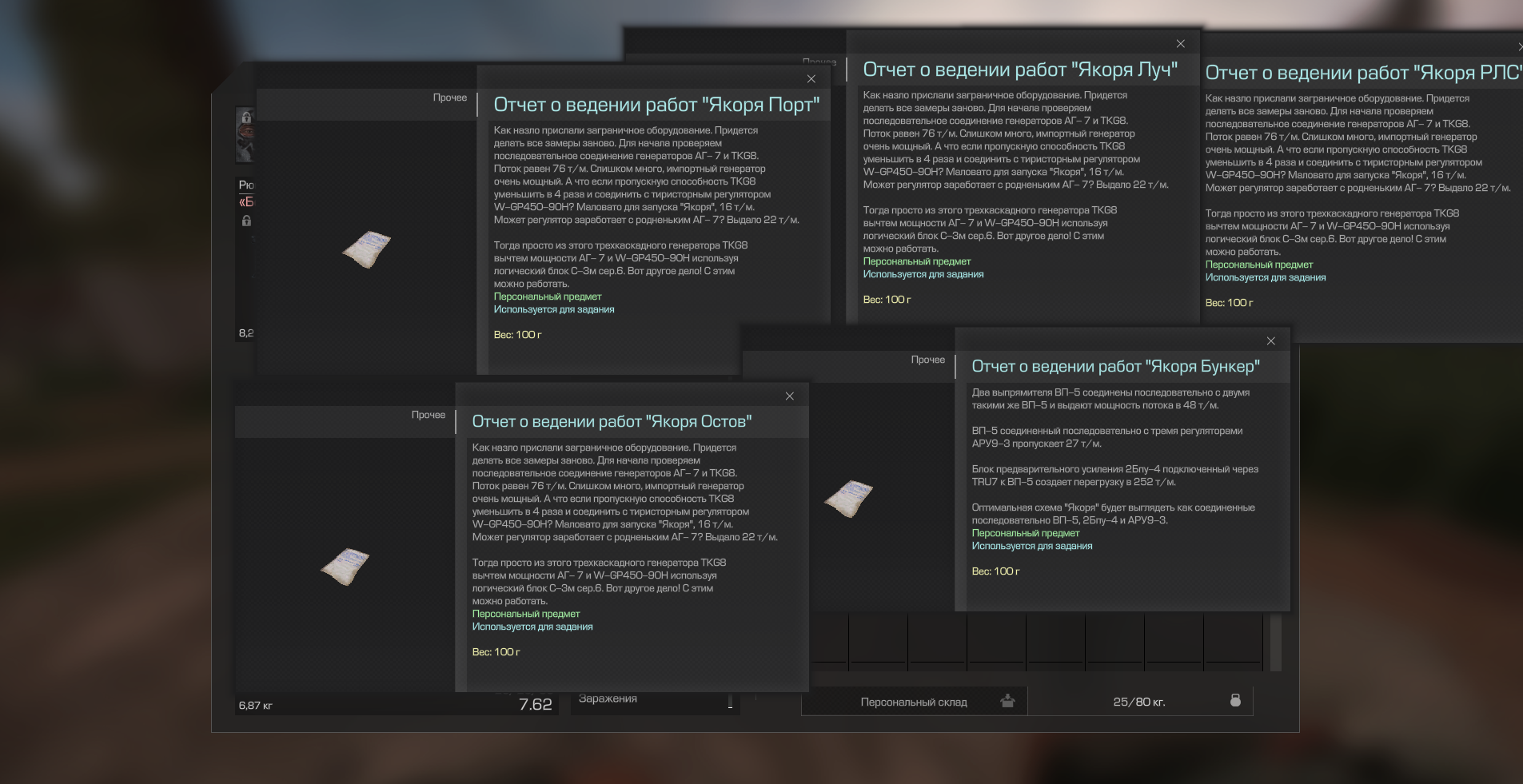Click the lock icon on the masked character portrait
Screen dimensions: 1523x784
[x=247, y=117]
